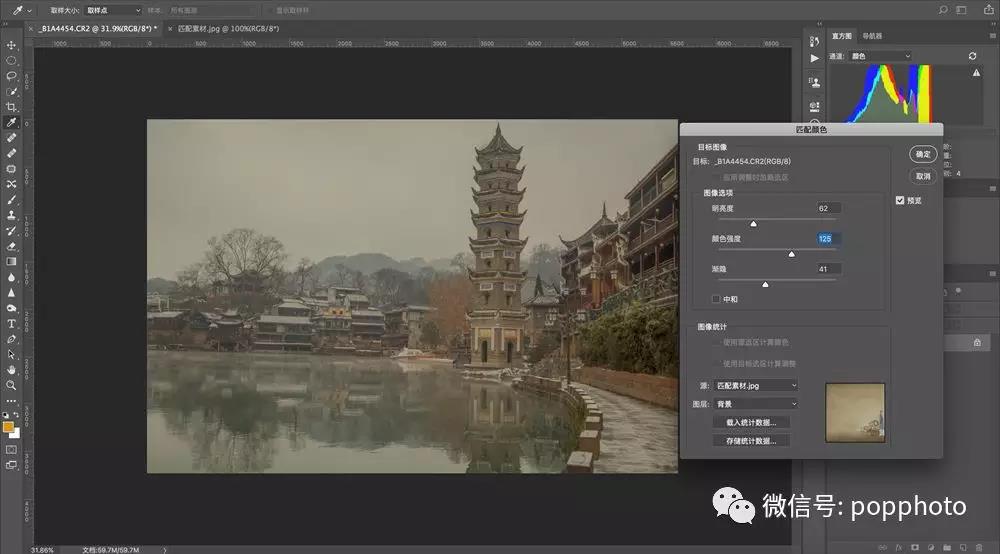Screen dimensions: 1000x554
Task: Click the 渐隐 value field showing 41
Action: (x=828, y=269)
